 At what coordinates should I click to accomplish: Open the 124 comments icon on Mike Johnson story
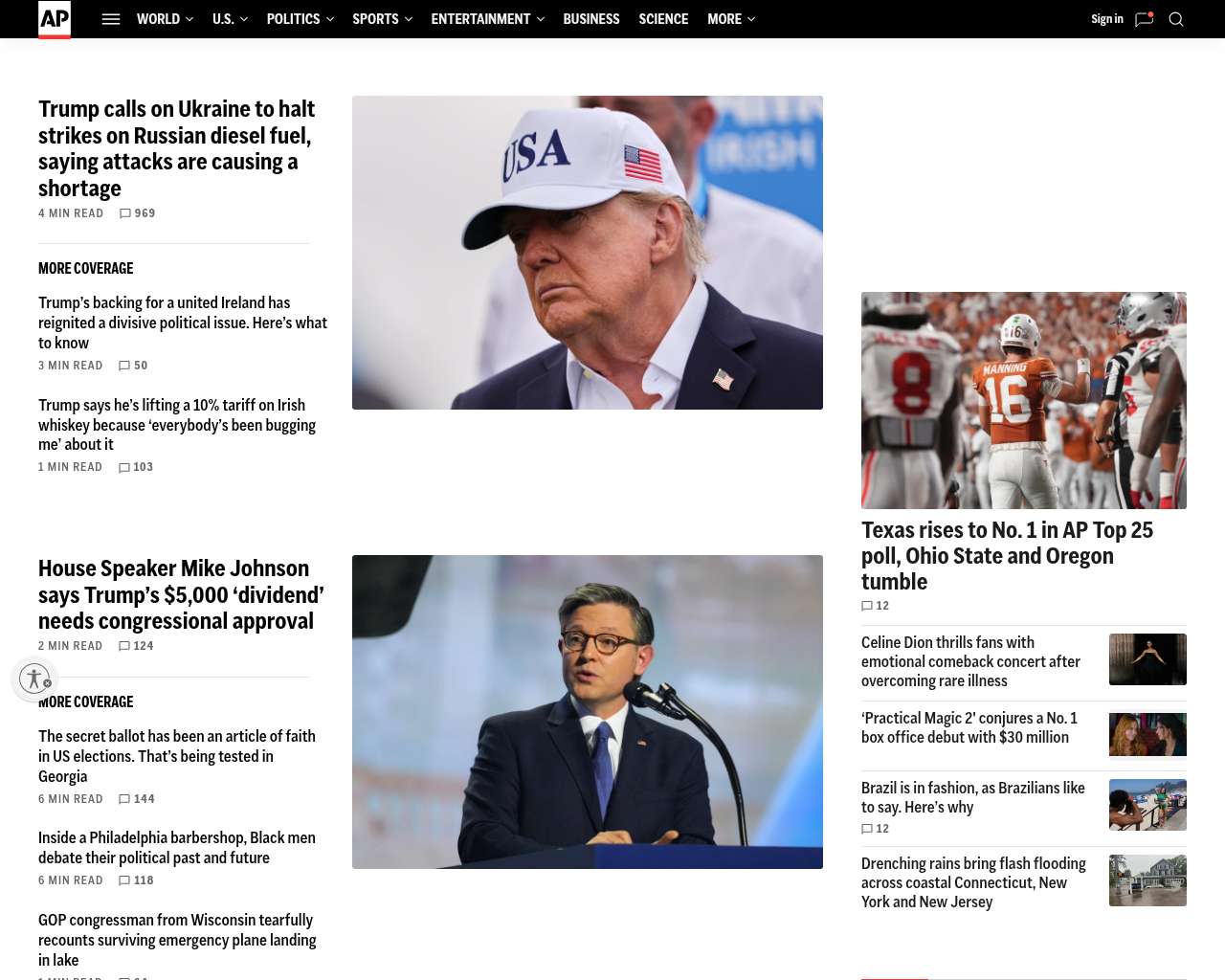point(124,646)
